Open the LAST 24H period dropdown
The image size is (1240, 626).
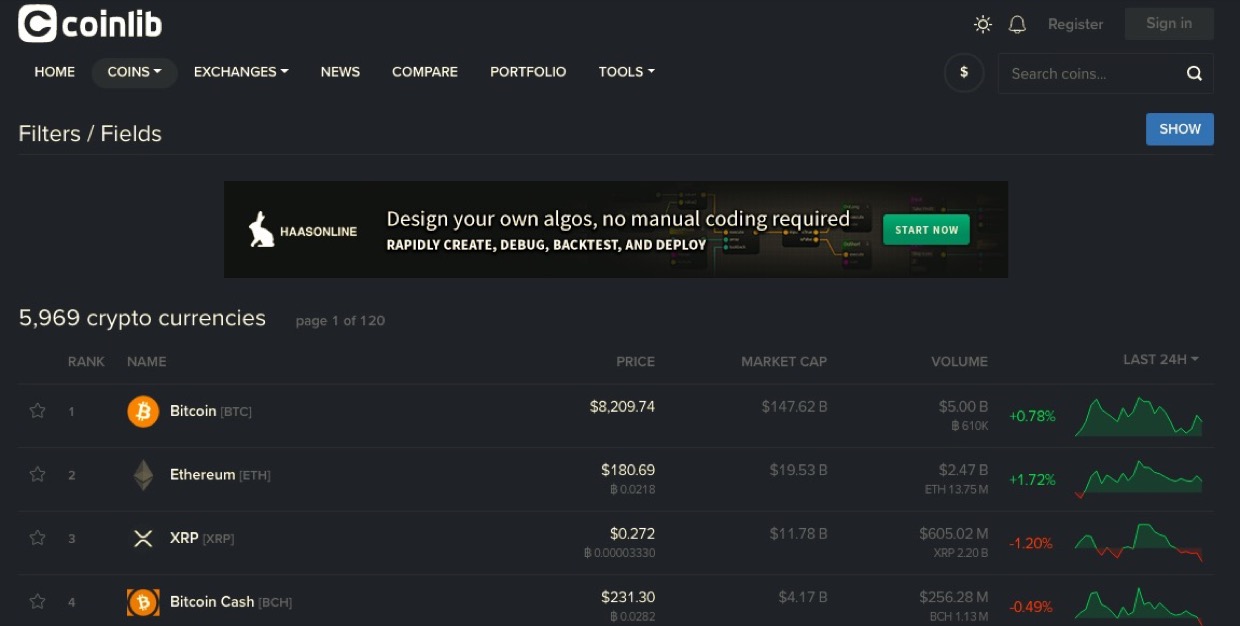pyautogui.click(x=1160, y=360)
